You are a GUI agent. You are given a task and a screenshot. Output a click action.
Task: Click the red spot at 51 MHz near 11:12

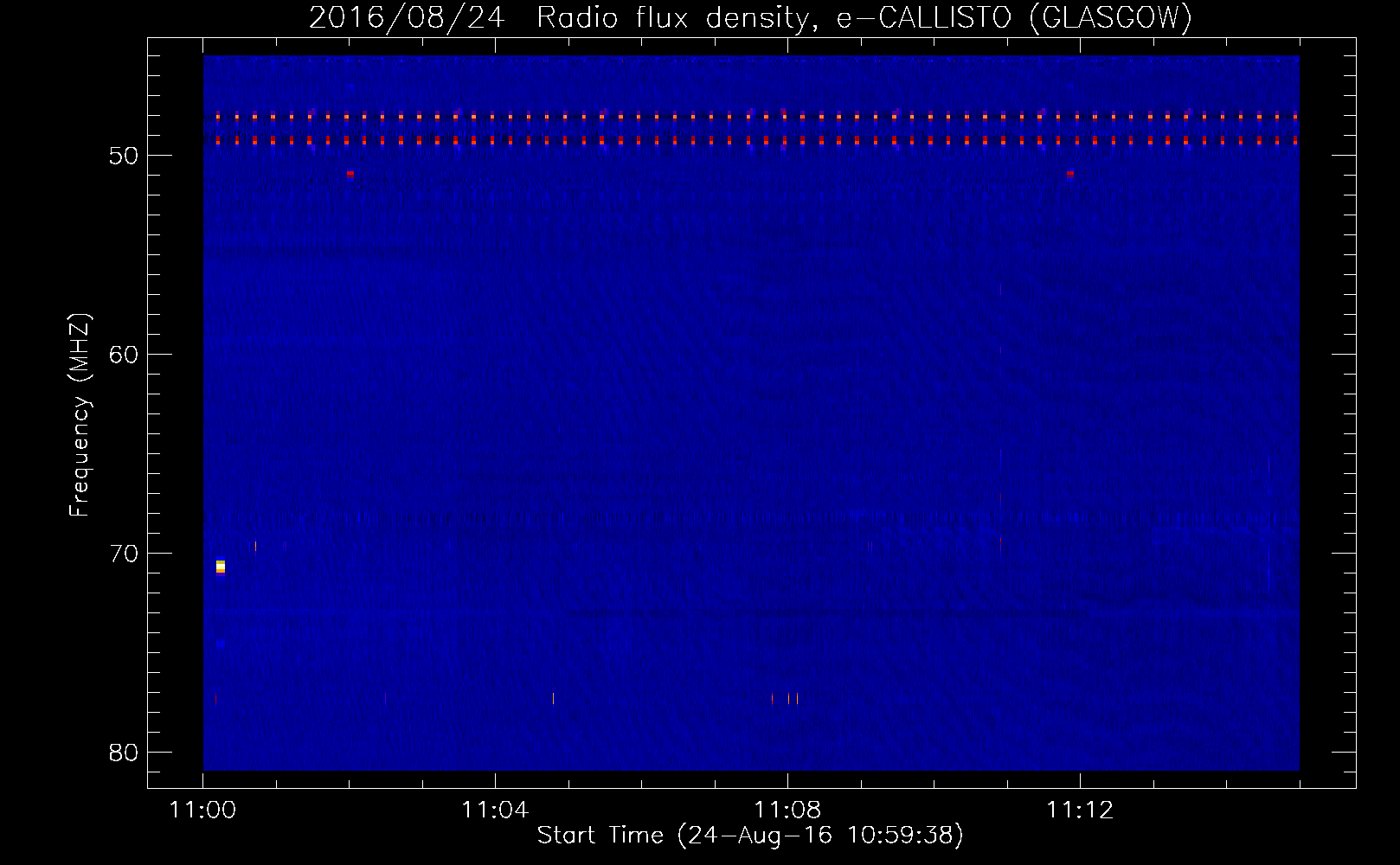coord(1070,174)
